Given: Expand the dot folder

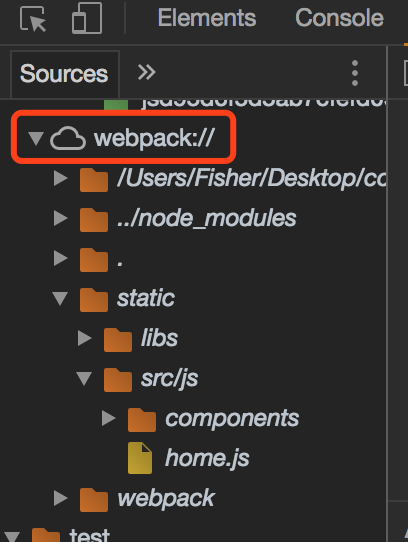Looking at the screenshot, I should [61, 258].
